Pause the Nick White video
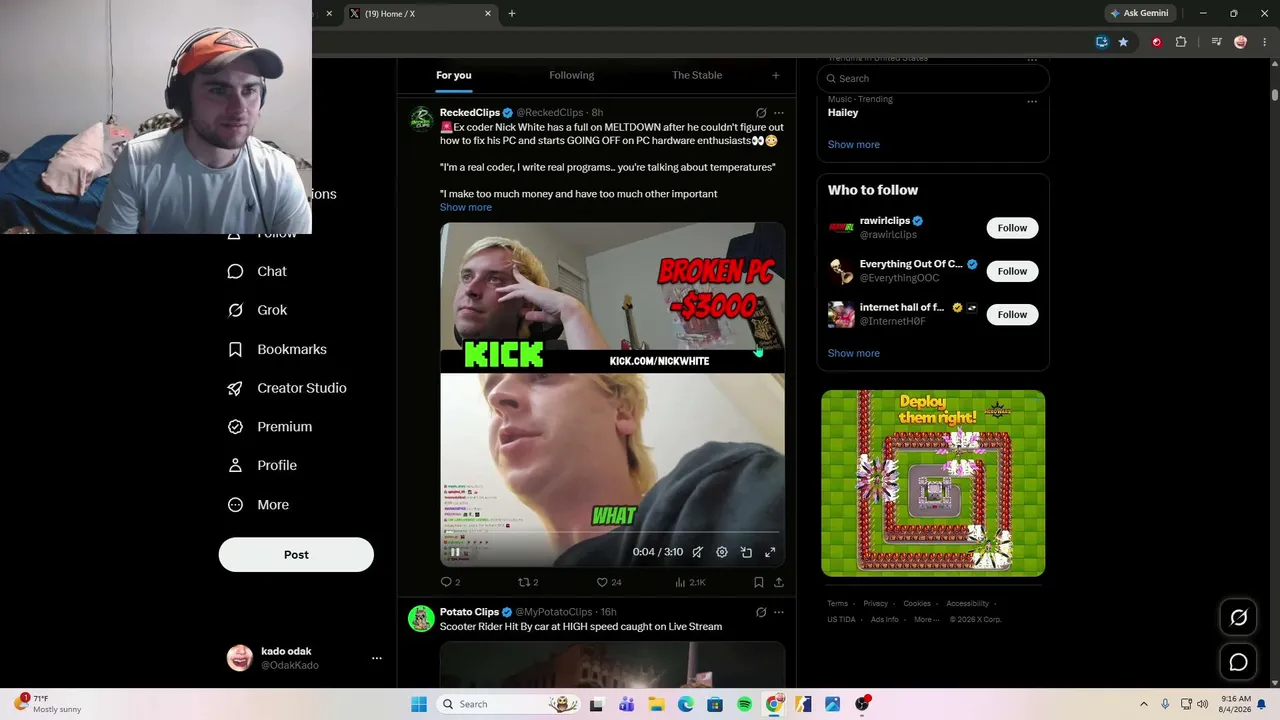 [x=455, y=552]
